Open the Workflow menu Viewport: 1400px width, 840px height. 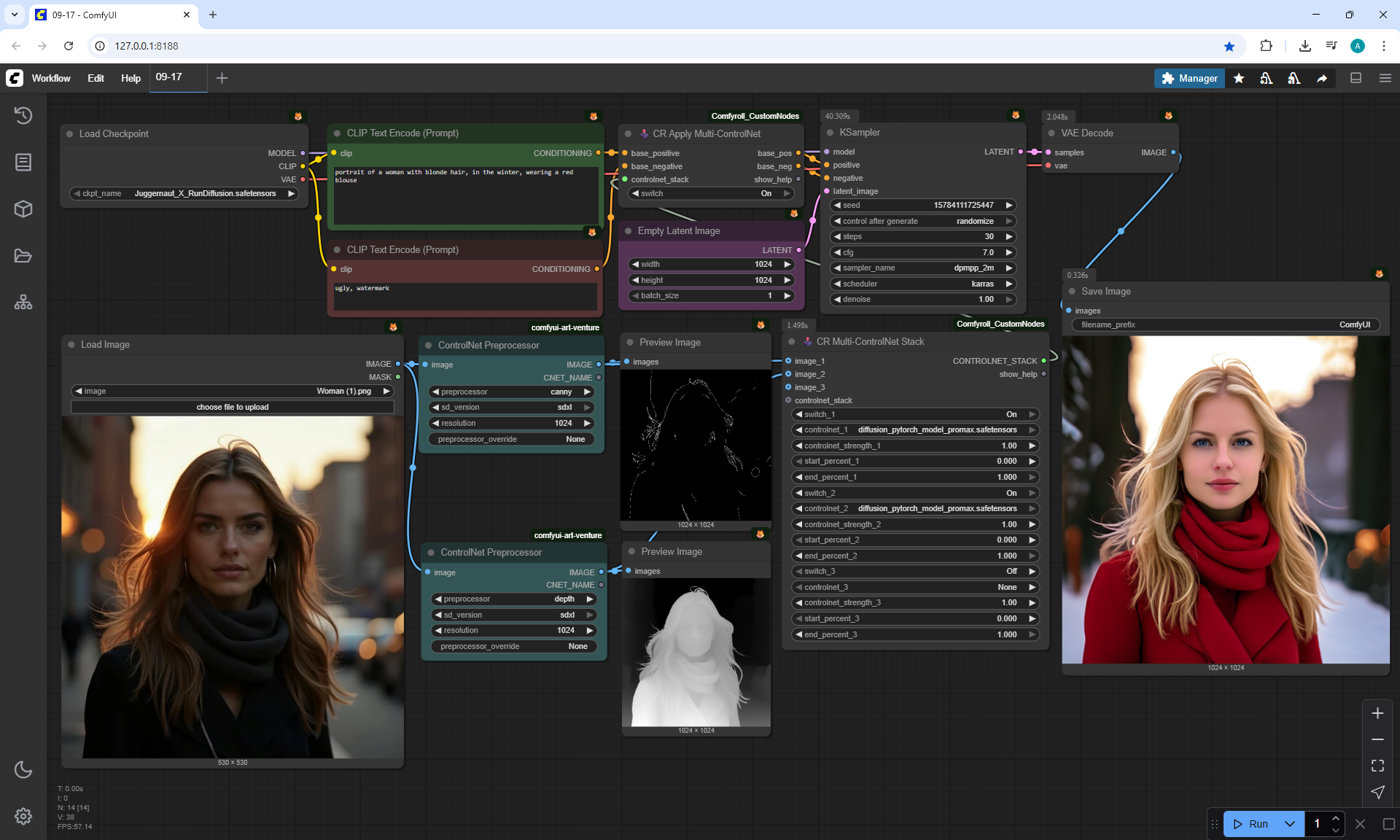pyautogui.click(x=51, y=78)
